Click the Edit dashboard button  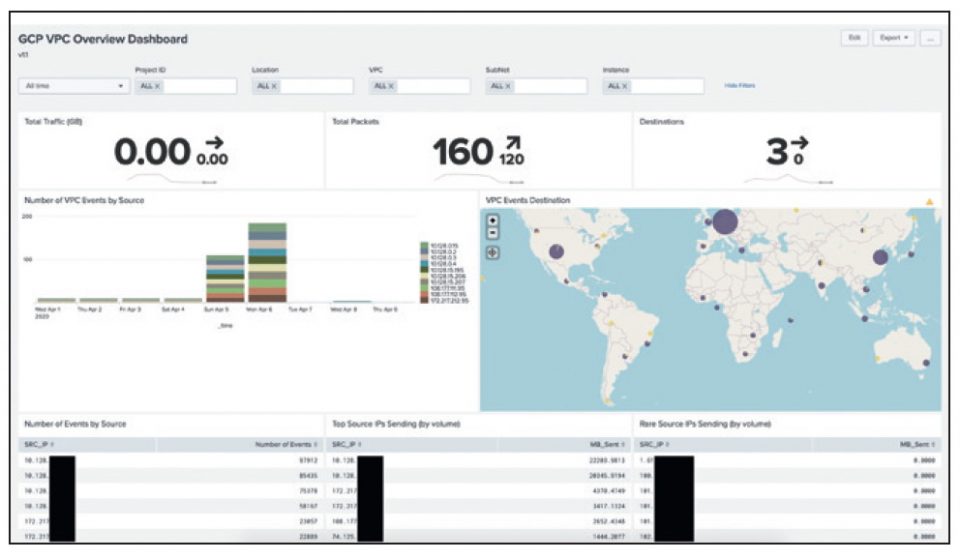854,38
